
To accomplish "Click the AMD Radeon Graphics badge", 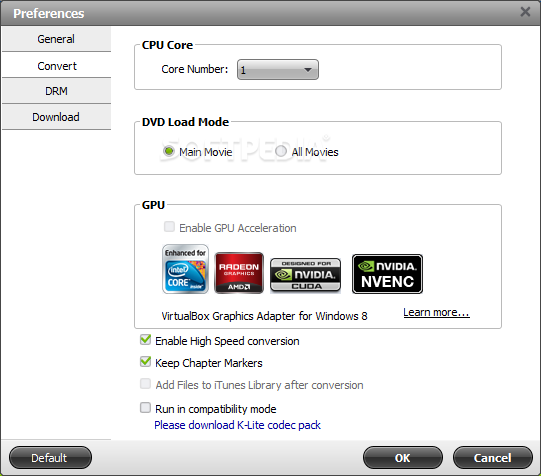I will (x=239, y=273).
